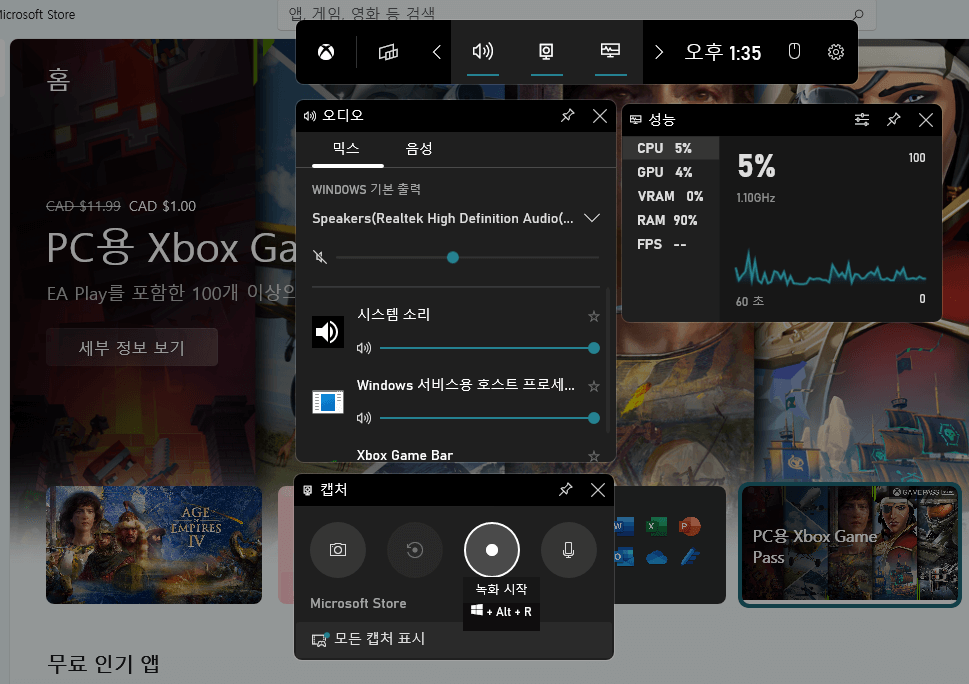Adjust the 시스템 소리 volume slider
The height and width of the screenshot is (684, 969).
pos(489,348)
